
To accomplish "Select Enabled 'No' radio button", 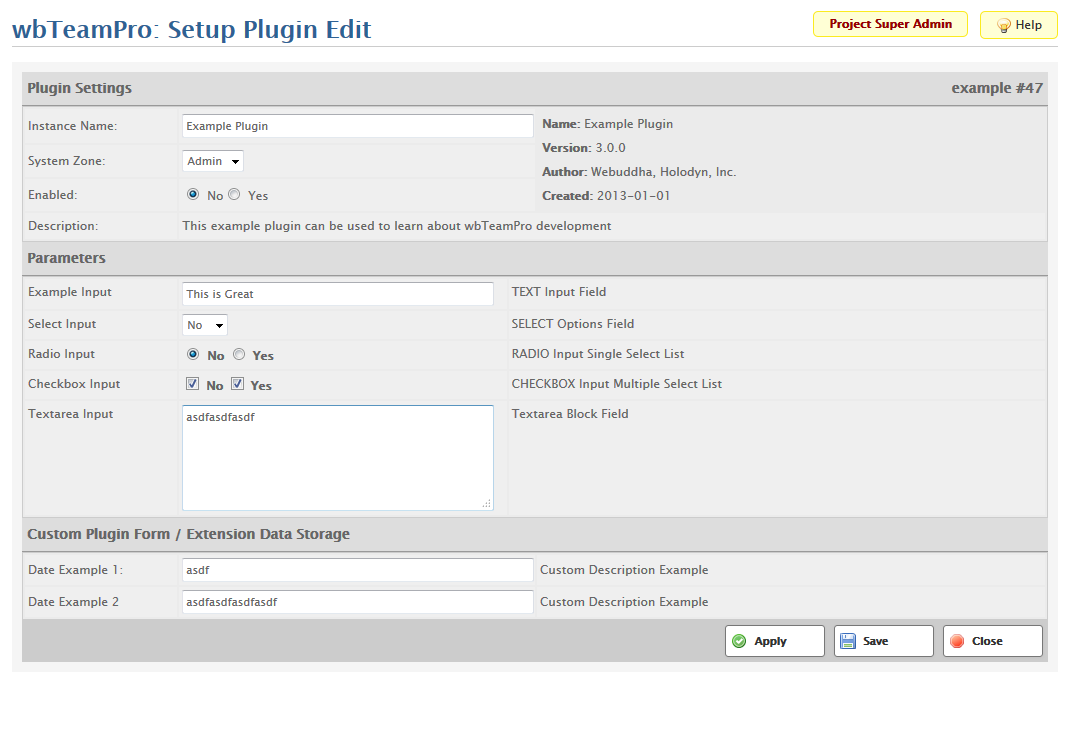I will pyautogui.click(x=193, y=195).
